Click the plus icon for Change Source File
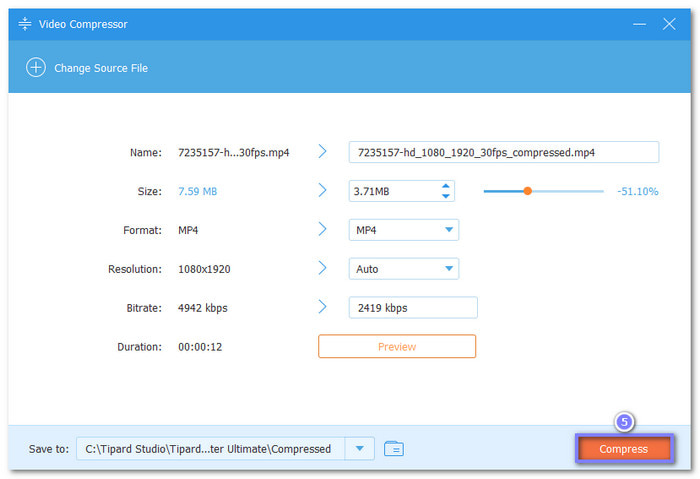 pyautogui.click(x=36, y=68)
